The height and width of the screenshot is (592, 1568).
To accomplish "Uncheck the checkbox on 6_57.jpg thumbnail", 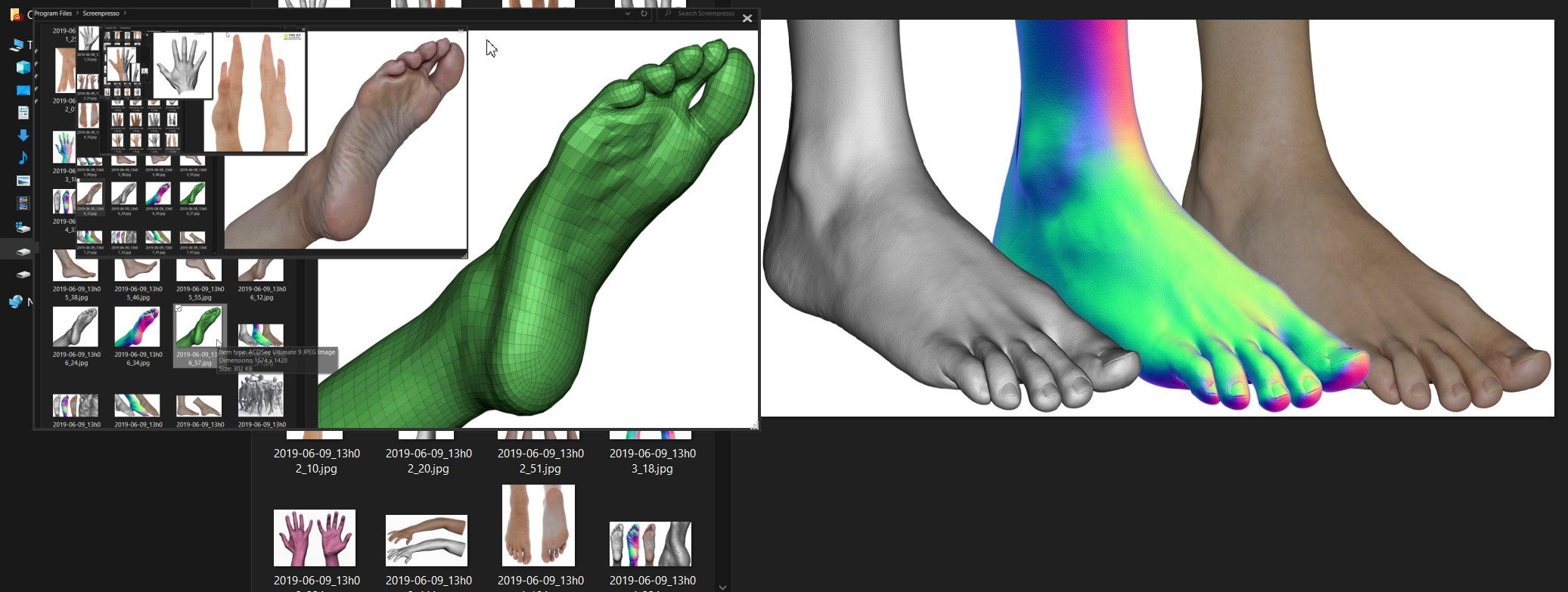I will [x=179, y=308].
